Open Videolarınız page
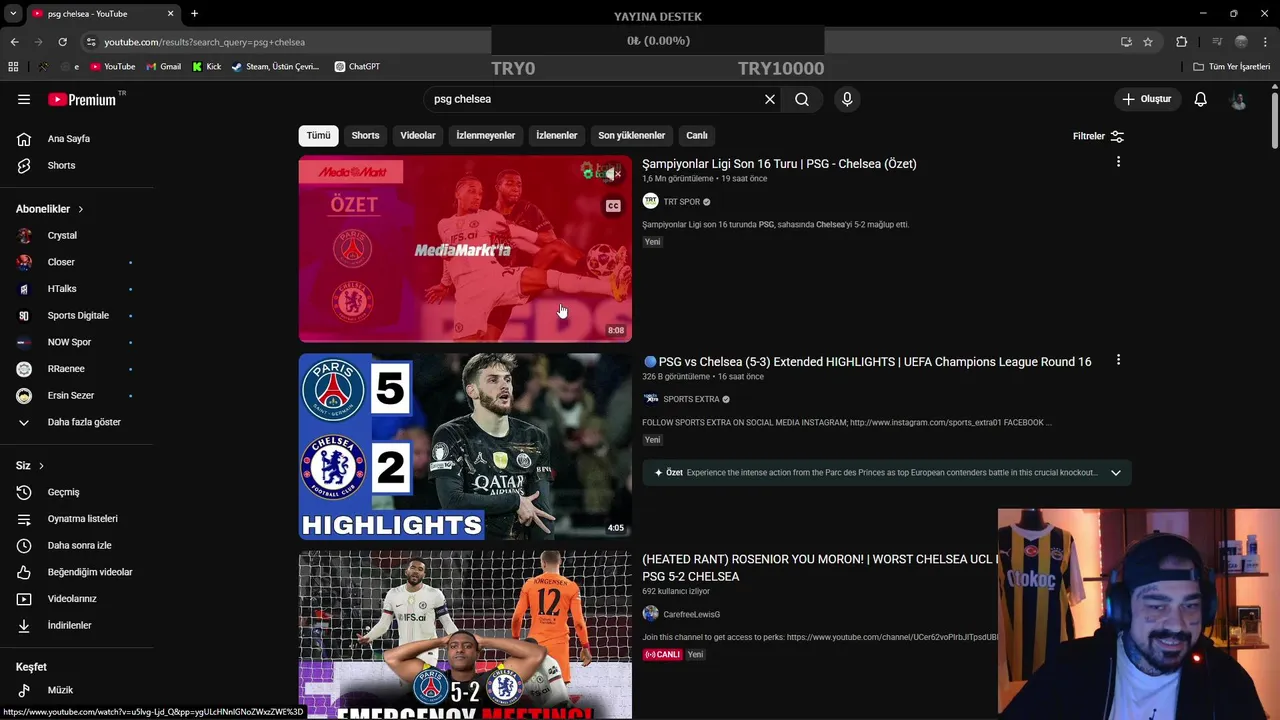Image resolution: width=1280 pixels, height=720 pixels. pos(72,599)
